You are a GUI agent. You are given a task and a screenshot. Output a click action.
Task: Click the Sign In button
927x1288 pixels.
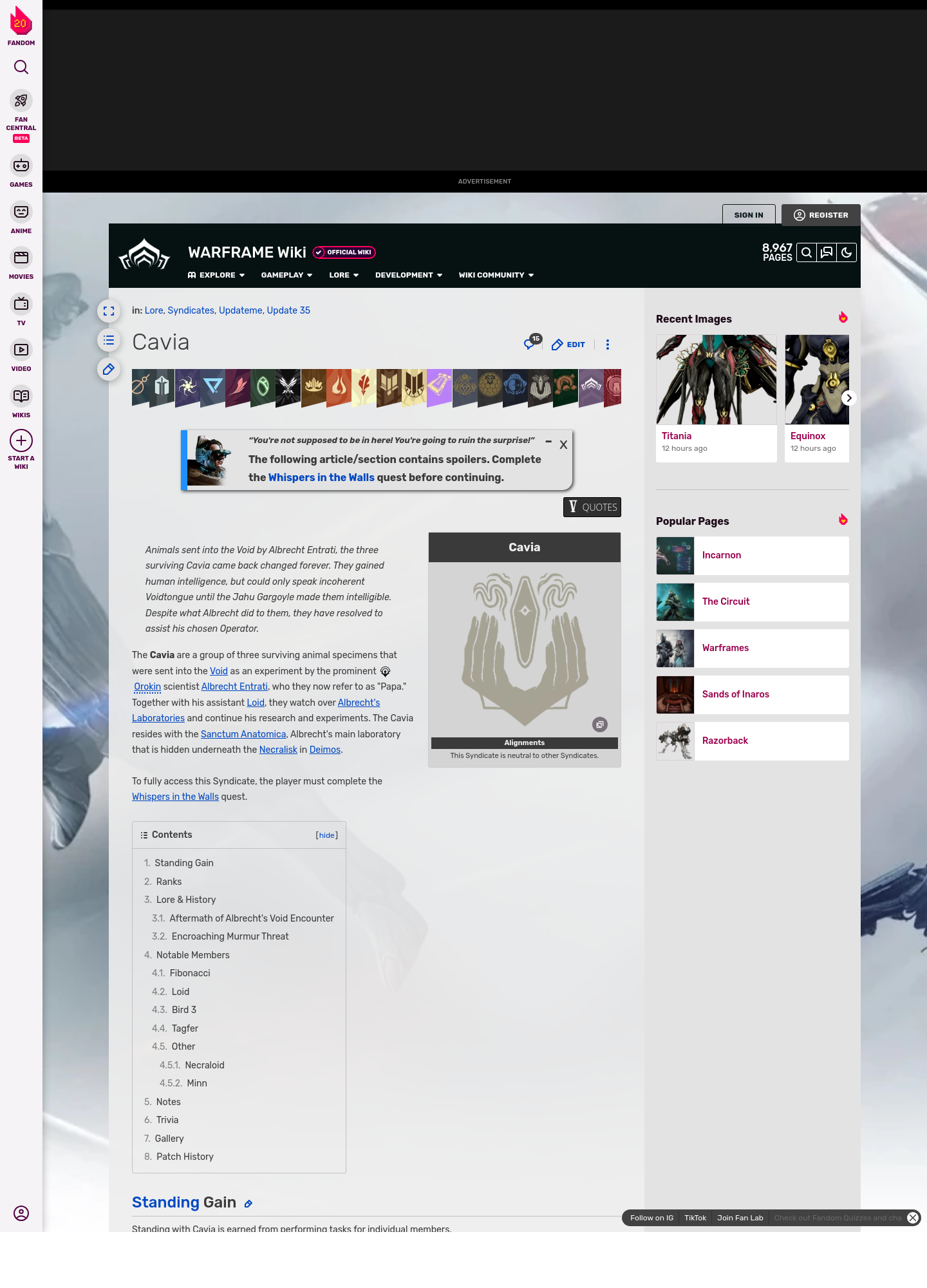point(749,215)
